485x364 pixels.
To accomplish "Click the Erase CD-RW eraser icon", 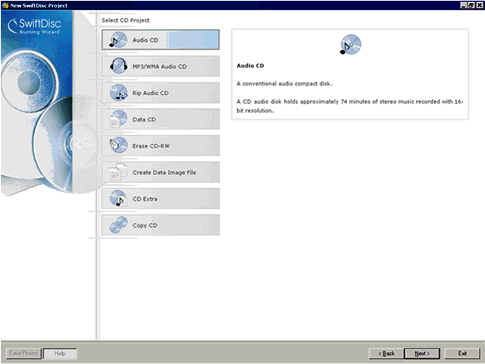I will pyautogui.click(x=118, y=145).
